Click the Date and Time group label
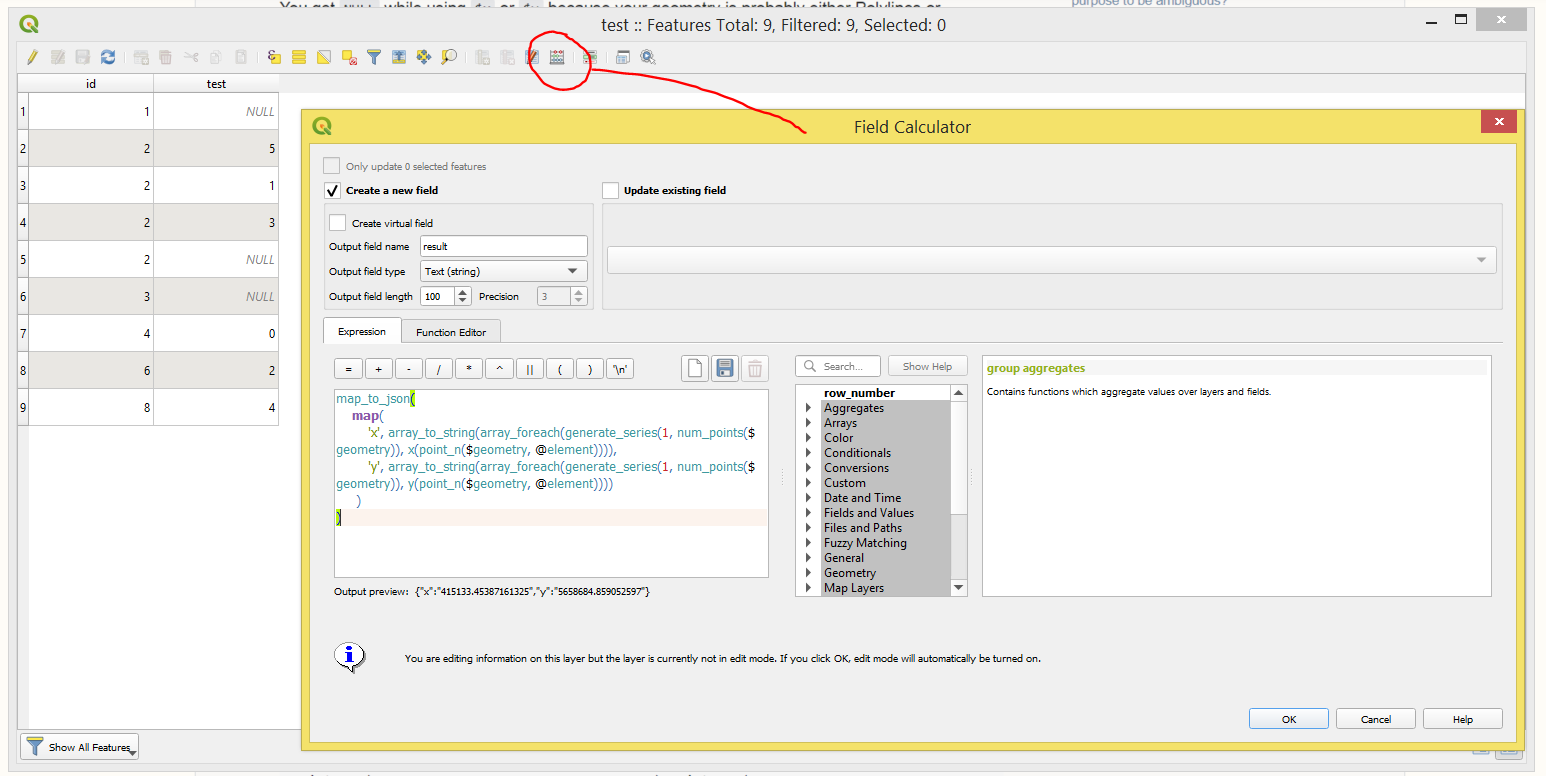 pos(862,498)
